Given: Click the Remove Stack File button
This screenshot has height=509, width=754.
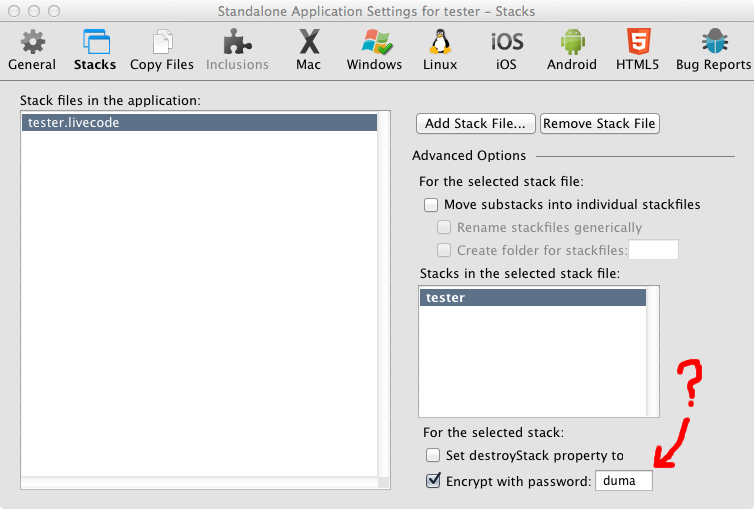Looking at the screenshot, I should (599, 124).
